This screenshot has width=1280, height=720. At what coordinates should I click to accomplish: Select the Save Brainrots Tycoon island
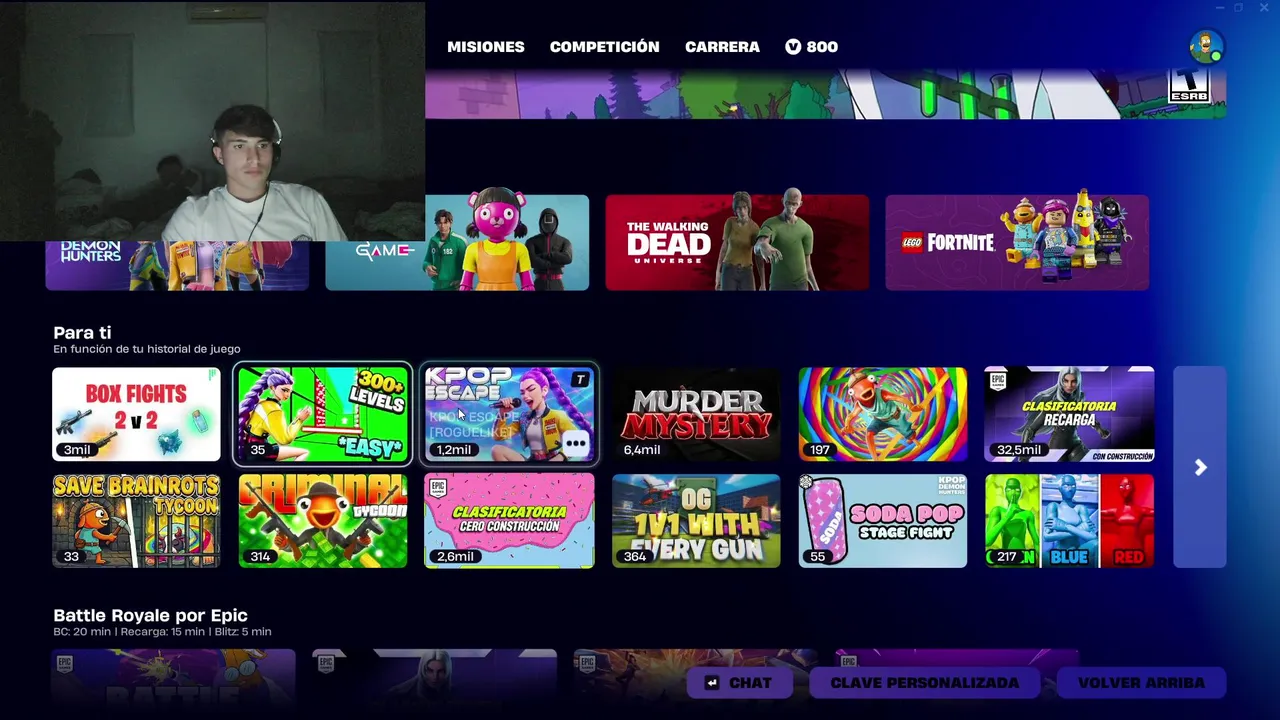tap(136, 521)
